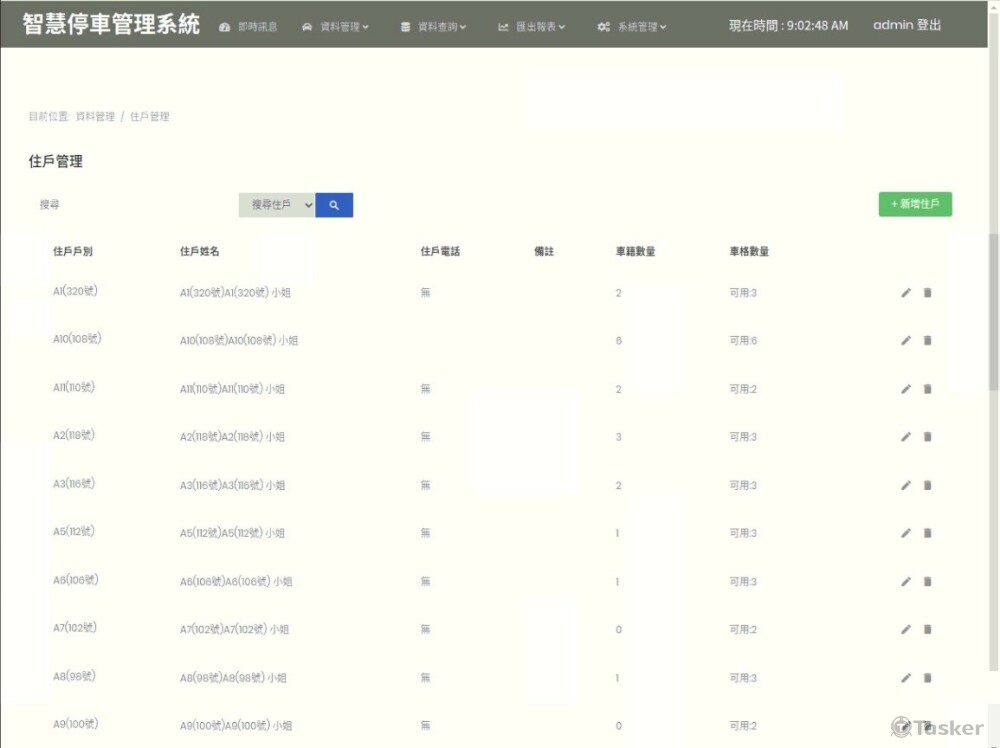Delete resident A1(320號) with trash icon
The image size is (1000, 748).
pyautogui.click(x=927, y=293)
